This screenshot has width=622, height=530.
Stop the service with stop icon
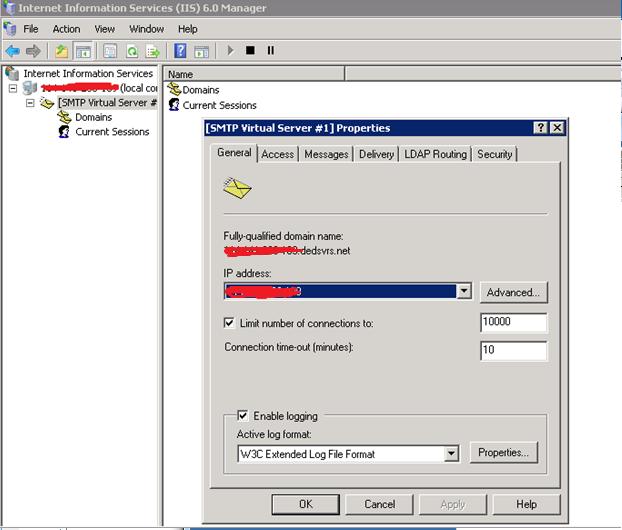pyautogui.click(x=250, y=50)
